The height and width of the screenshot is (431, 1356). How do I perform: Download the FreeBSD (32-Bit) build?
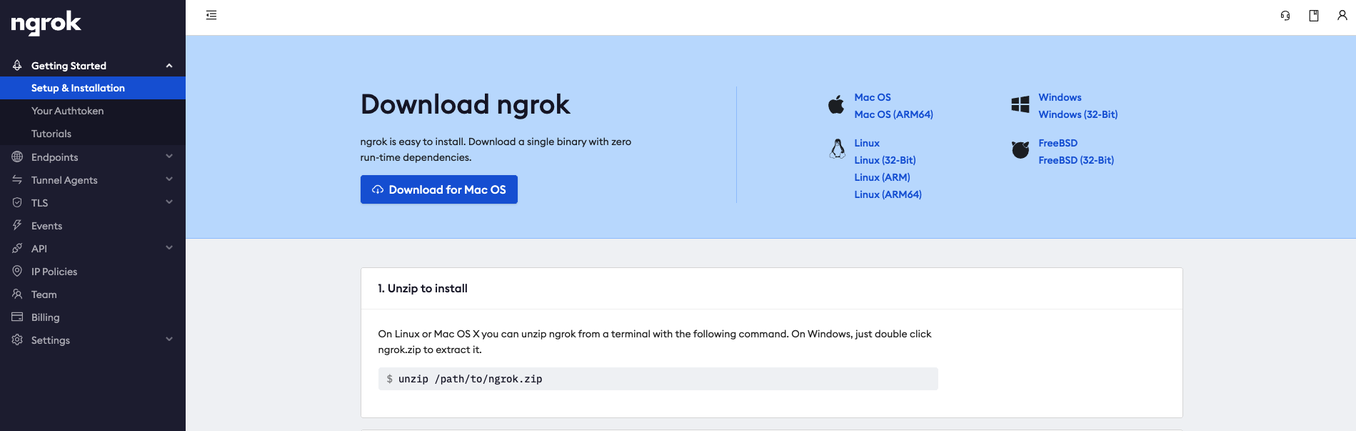tap(1076, 161)
